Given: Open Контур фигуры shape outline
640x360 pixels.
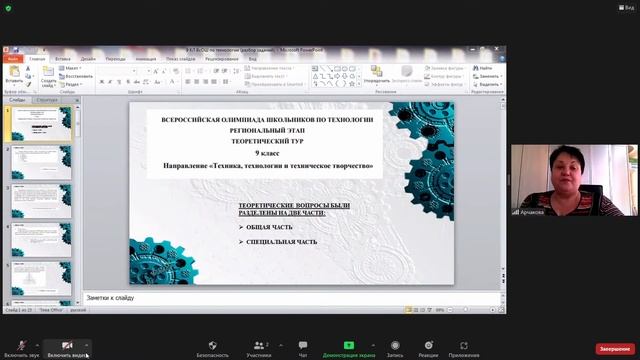Looking at the screenshot, I should coord(444,76).
